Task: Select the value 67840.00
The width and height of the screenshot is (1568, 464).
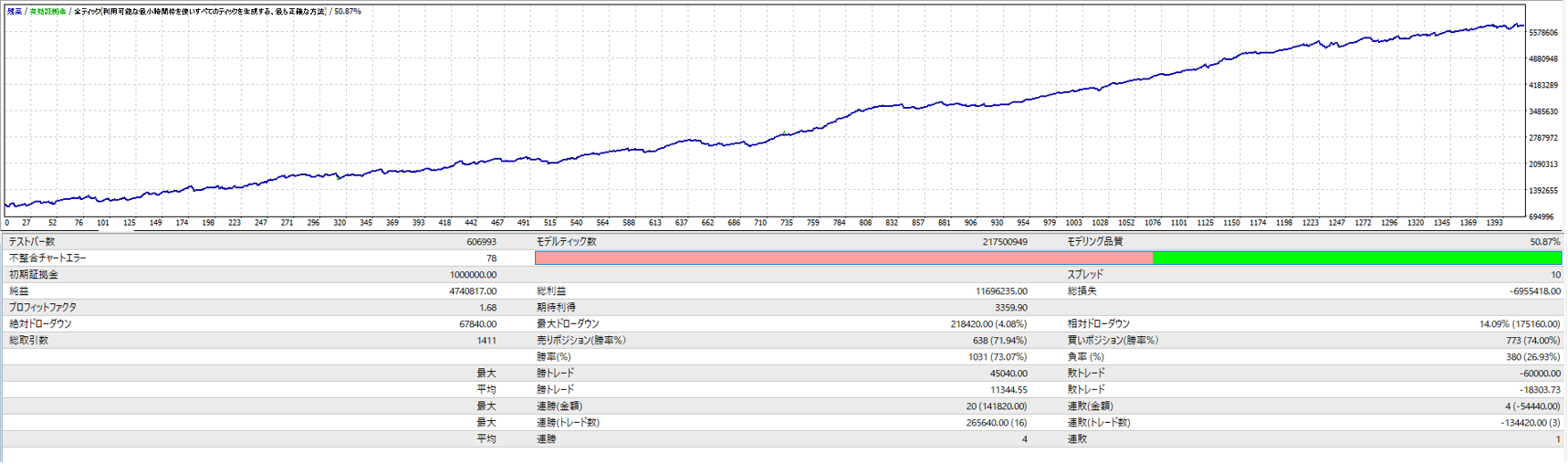Action: (478, 324)
